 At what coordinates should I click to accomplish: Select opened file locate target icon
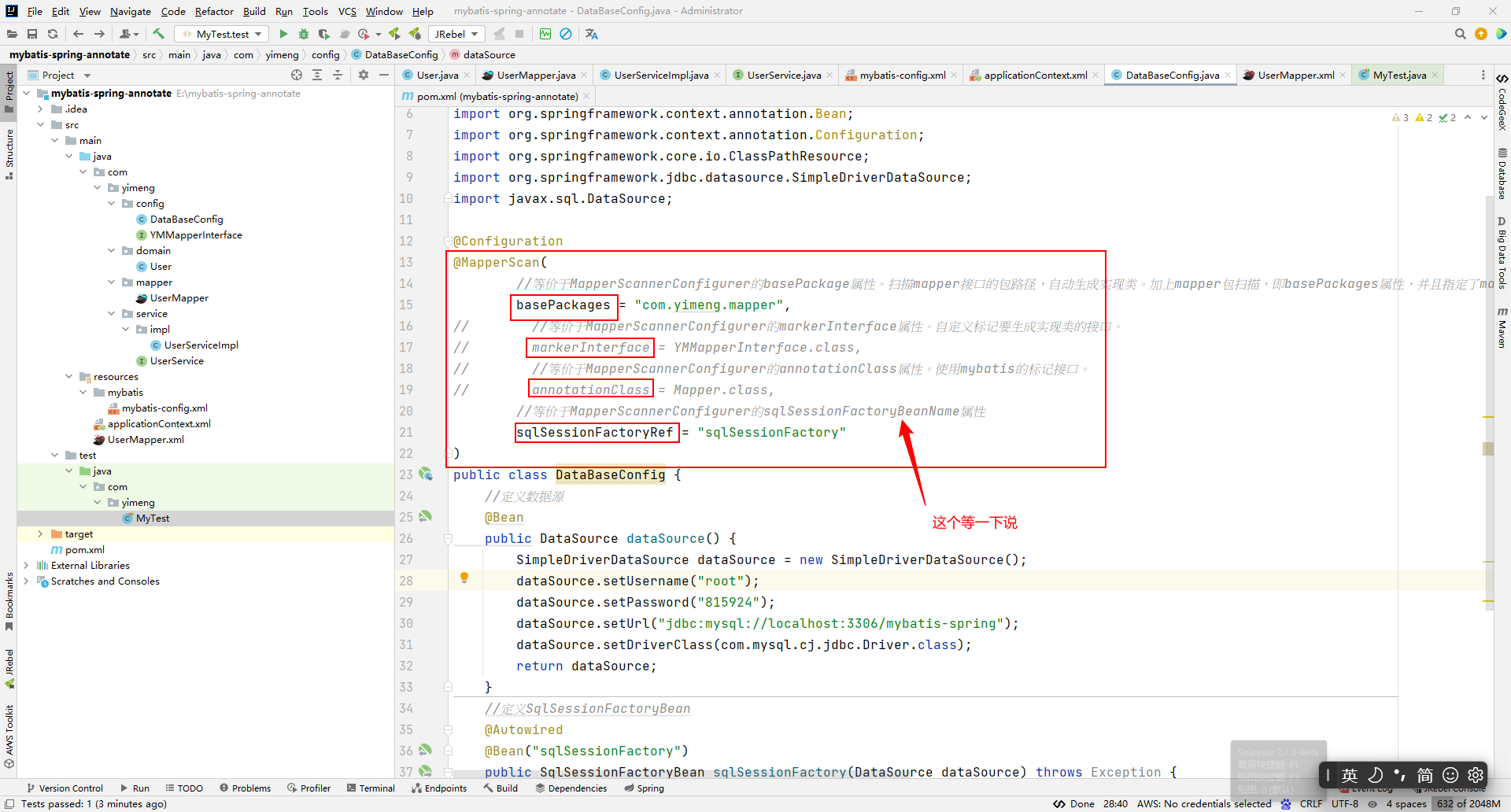(x=297, y=75)
